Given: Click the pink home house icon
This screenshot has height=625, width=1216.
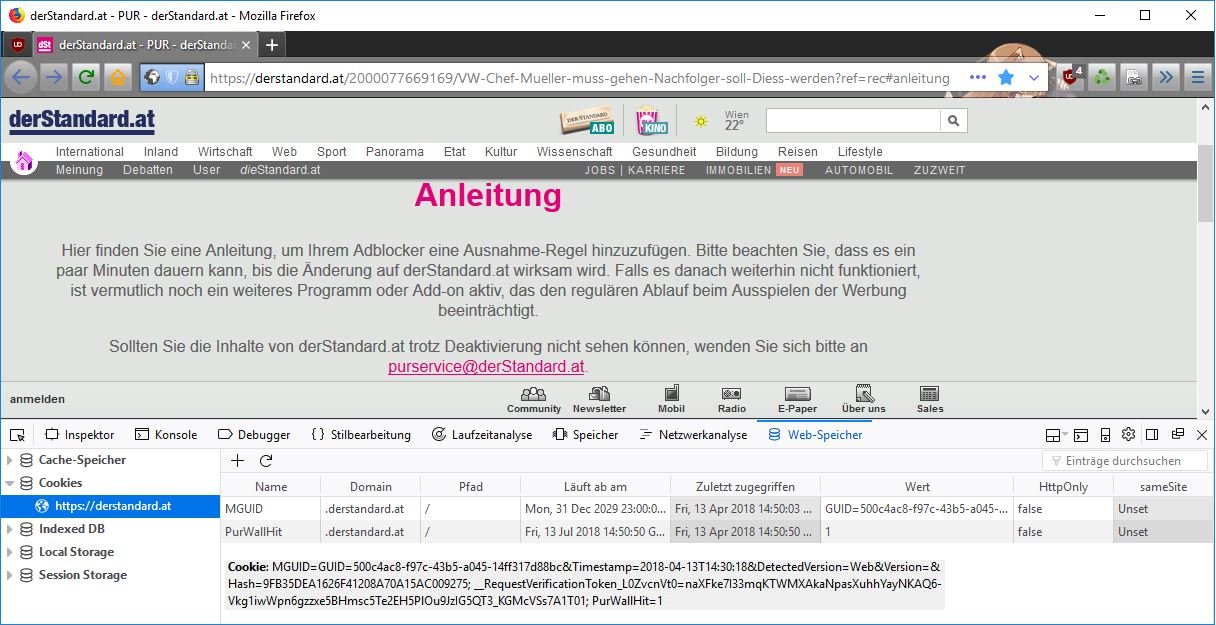Looking at the screenshot, I should pyautogui.click(x=24, y=161).
